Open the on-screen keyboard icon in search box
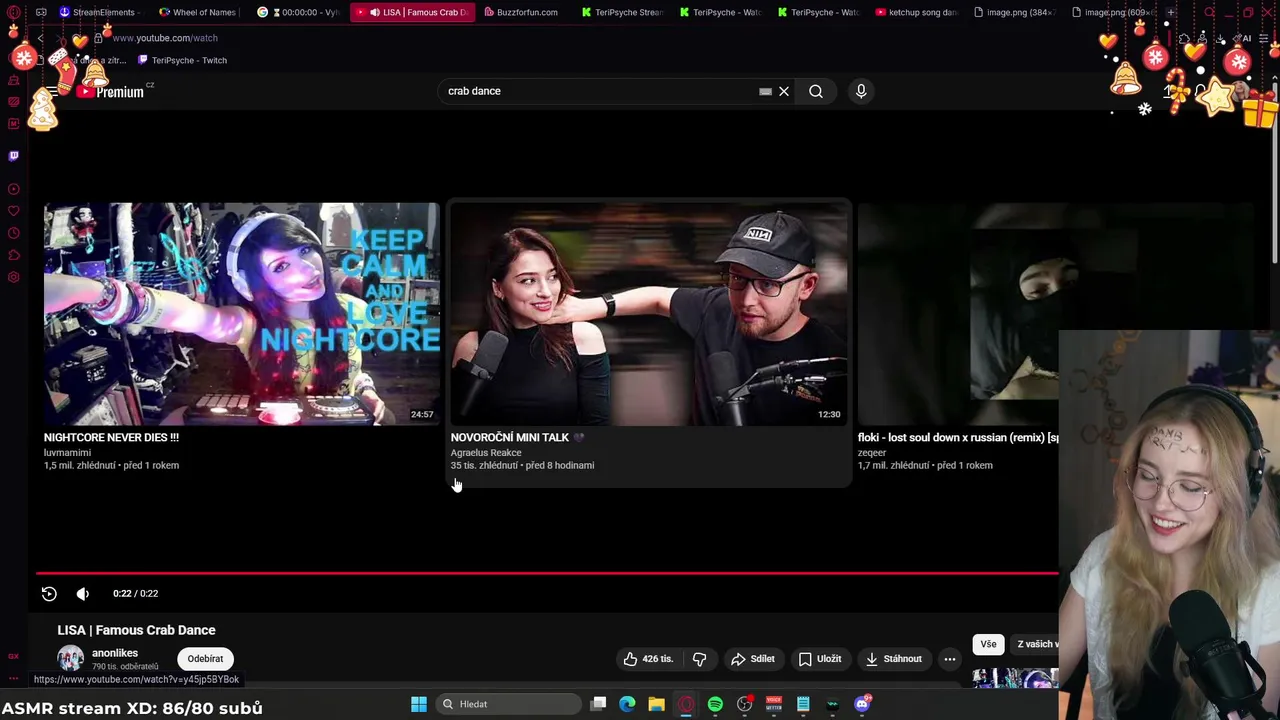 (765, 91)
